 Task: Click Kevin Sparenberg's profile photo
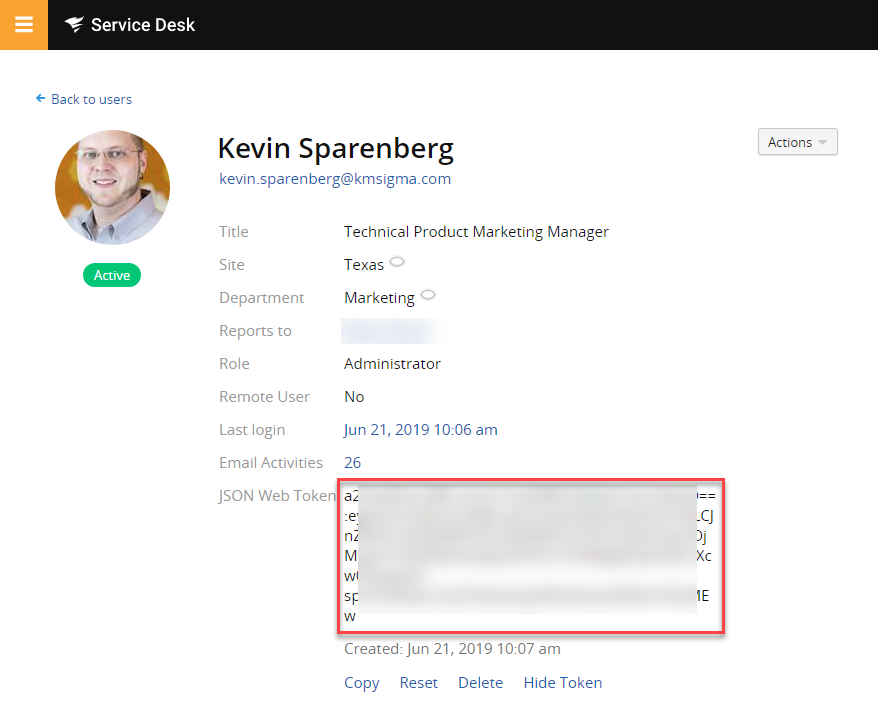pyautogui.click(x=113, y=188)
